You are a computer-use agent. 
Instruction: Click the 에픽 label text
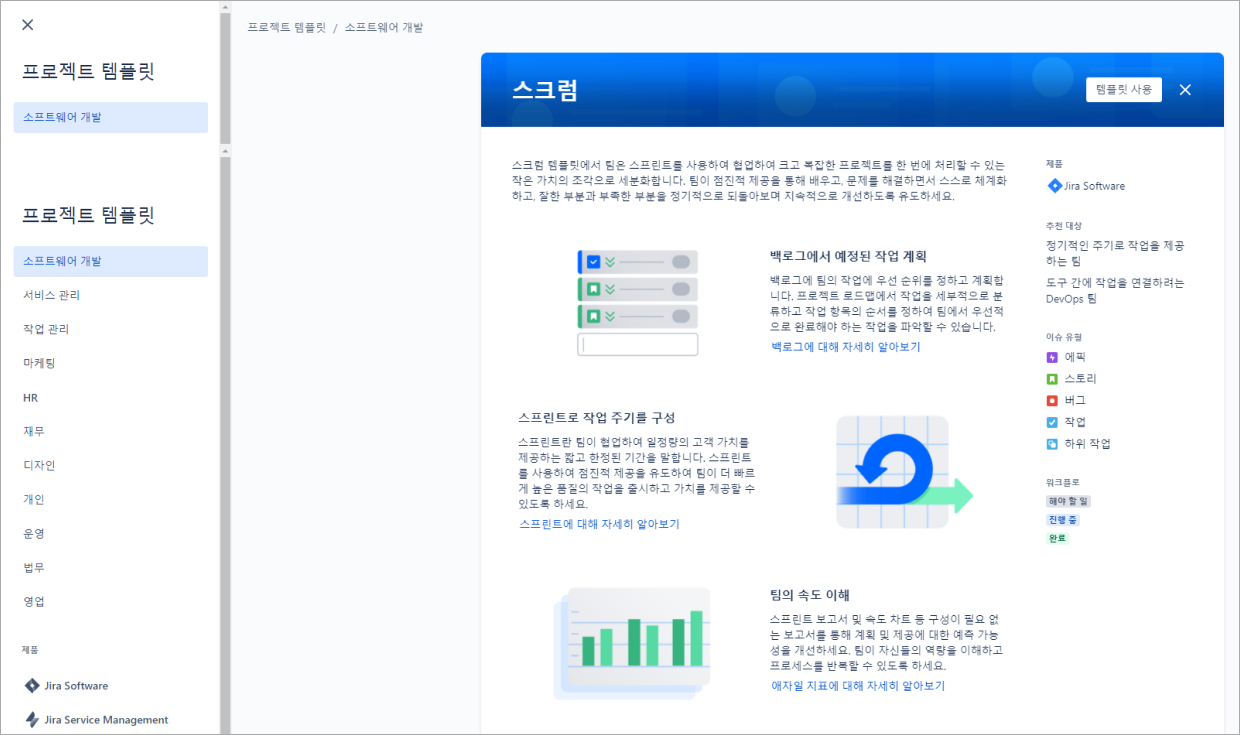(1075, 357)
